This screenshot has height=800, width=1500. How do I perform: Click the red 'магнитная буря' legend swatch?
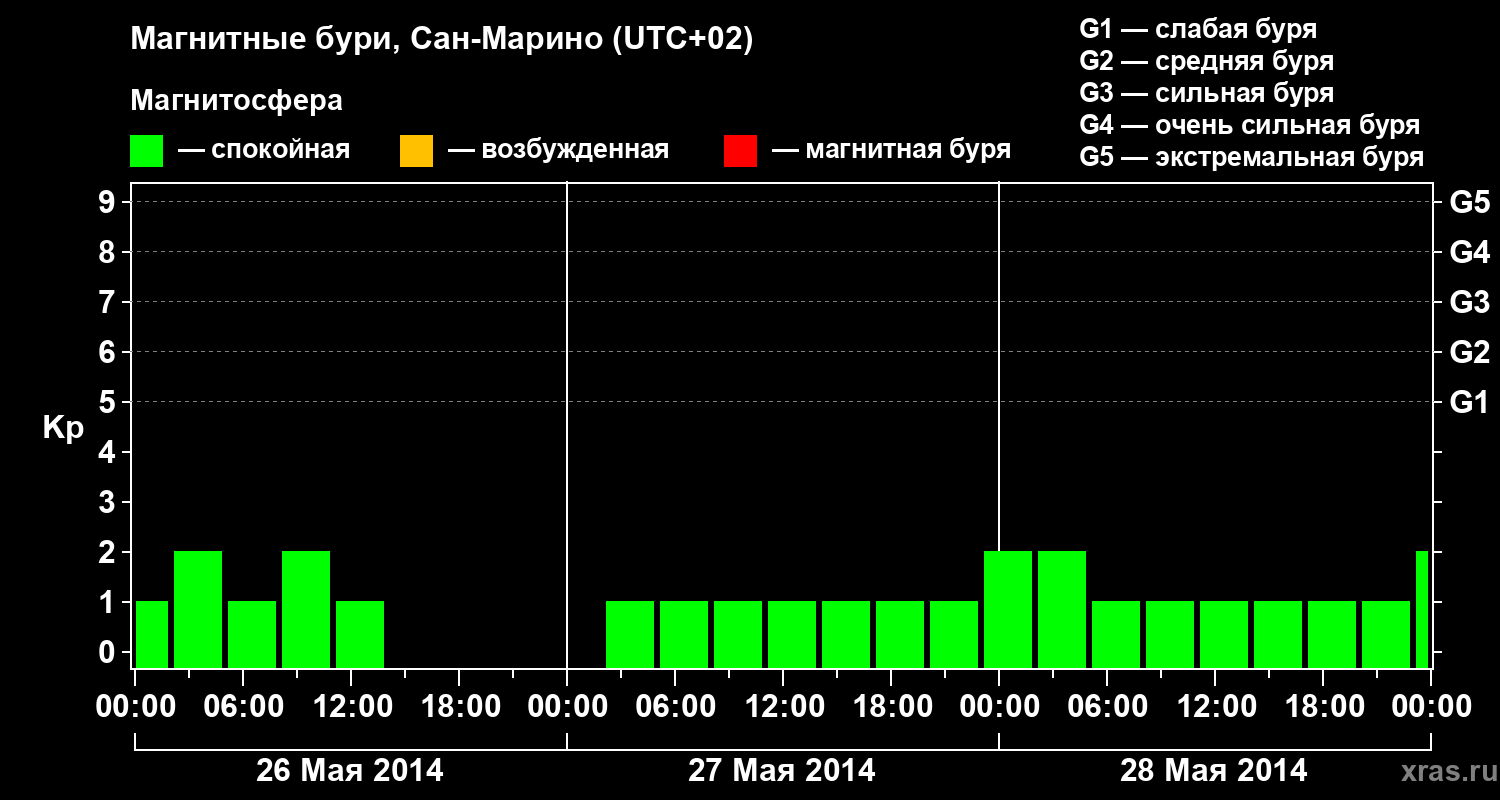(x=740, y=151)
